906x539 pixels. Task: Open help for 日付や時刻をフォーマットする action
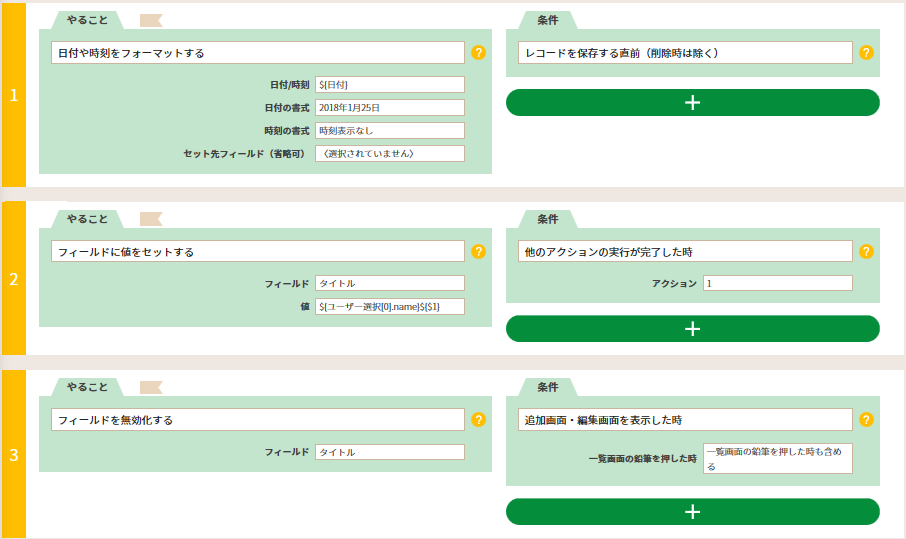coord(478,53)
